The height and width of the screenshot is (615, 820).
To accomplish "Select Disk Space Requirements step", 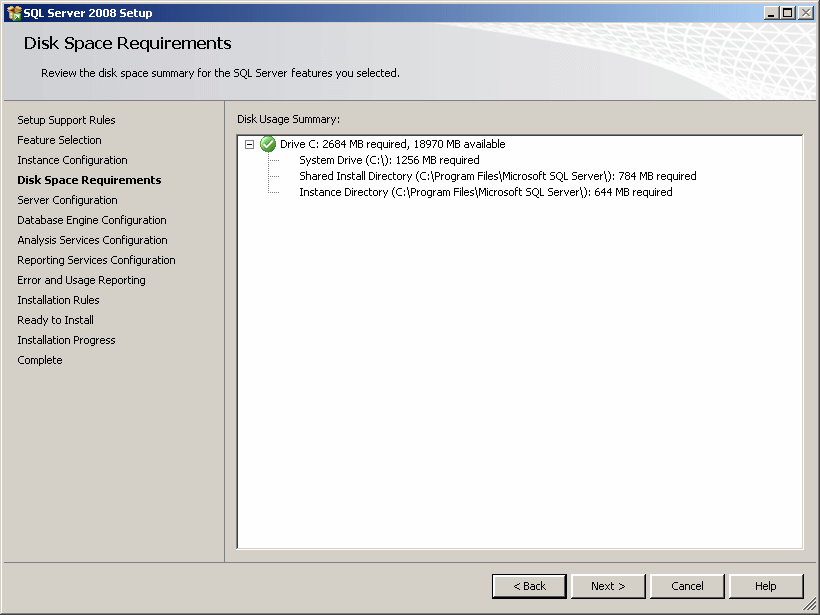I will pyautogui.click(x=89, y=180).
